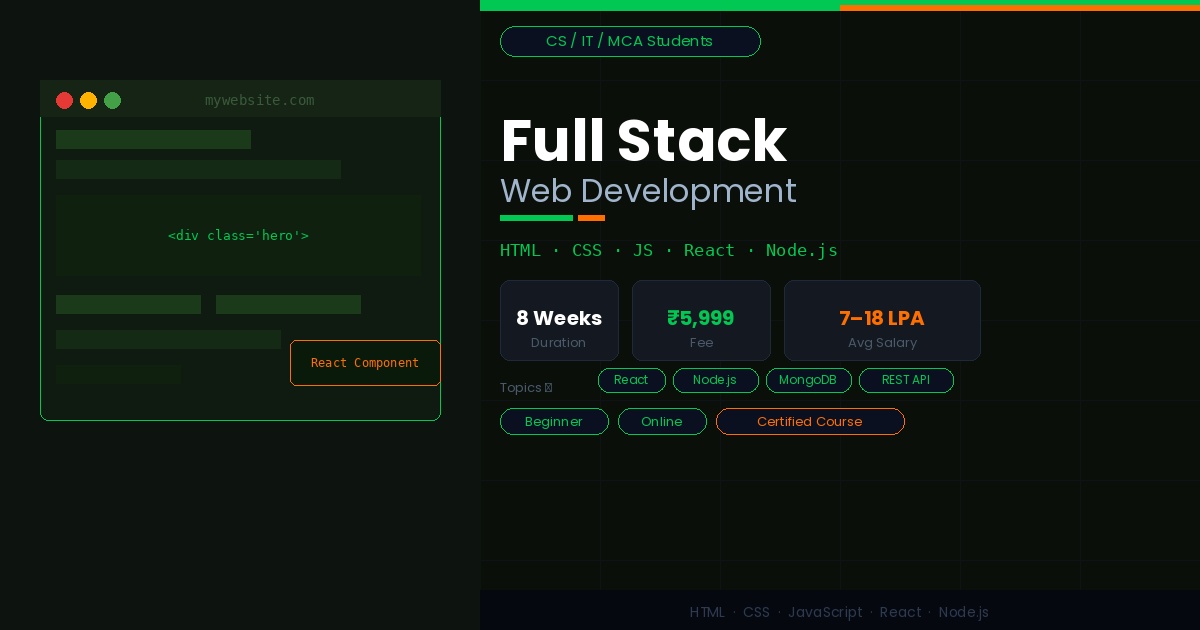The width and height of the screenshot is (1200, 630).
Task: Open the 8 Weeks Duration card
Action: [559, 320]
